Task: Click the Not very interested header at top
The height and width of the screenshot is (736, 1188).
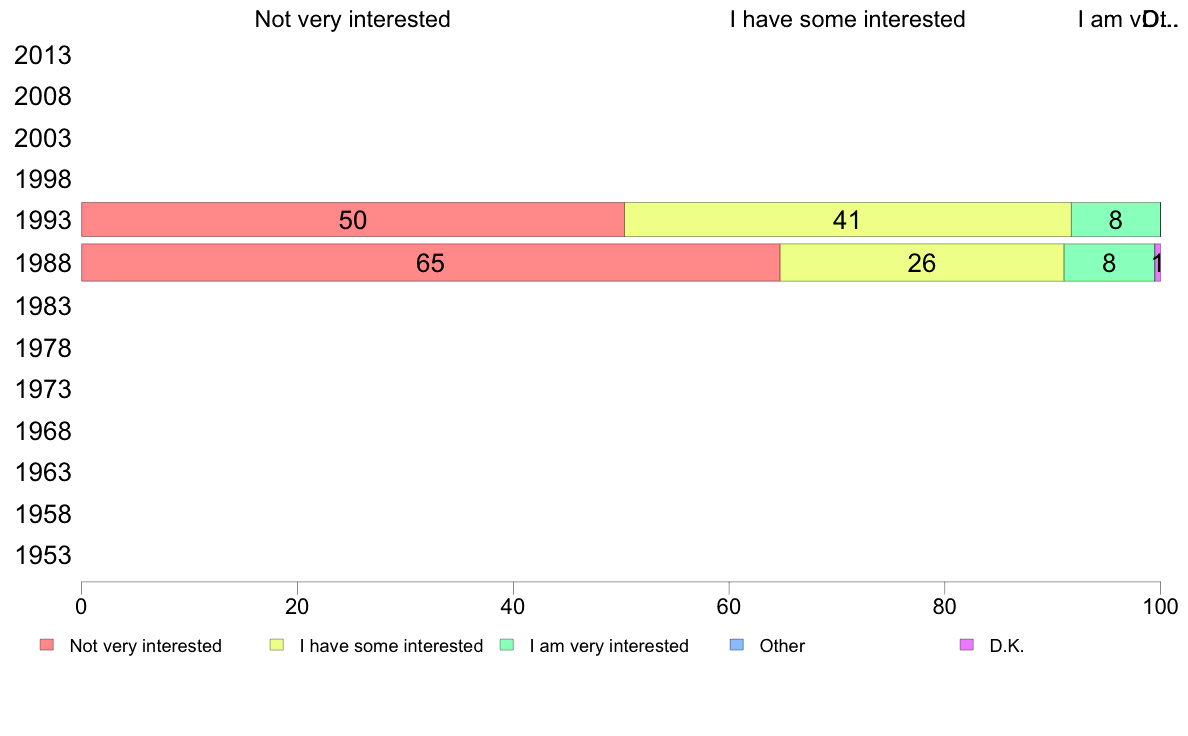Action: pos(352,19)
